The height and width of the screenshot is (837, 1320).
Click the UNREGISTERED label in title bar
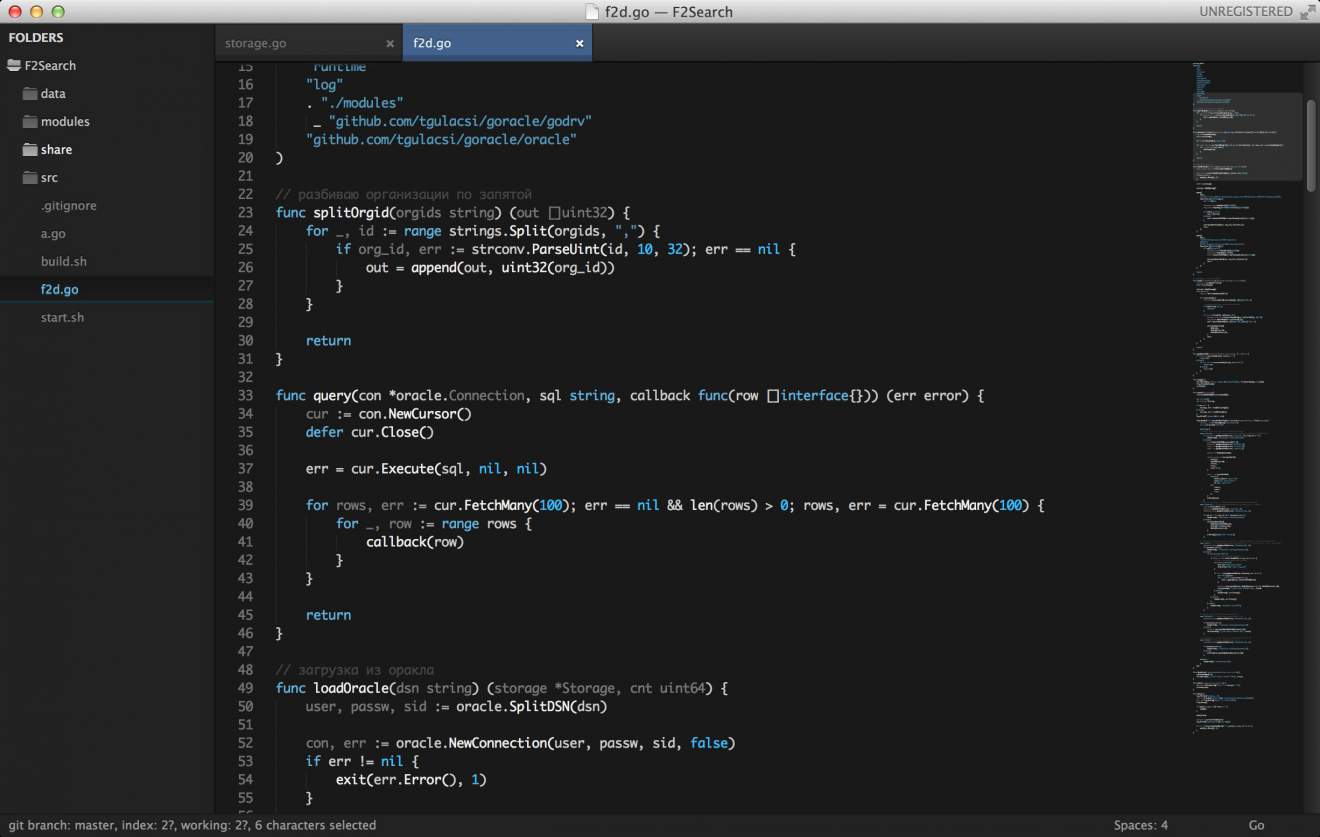[x=1246, y=12]
